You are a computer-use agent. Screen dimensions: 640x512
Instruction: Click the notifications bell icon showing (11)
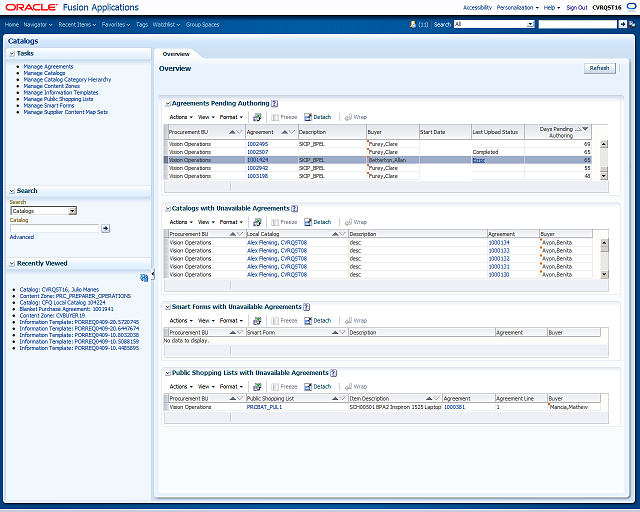point(413,24)
